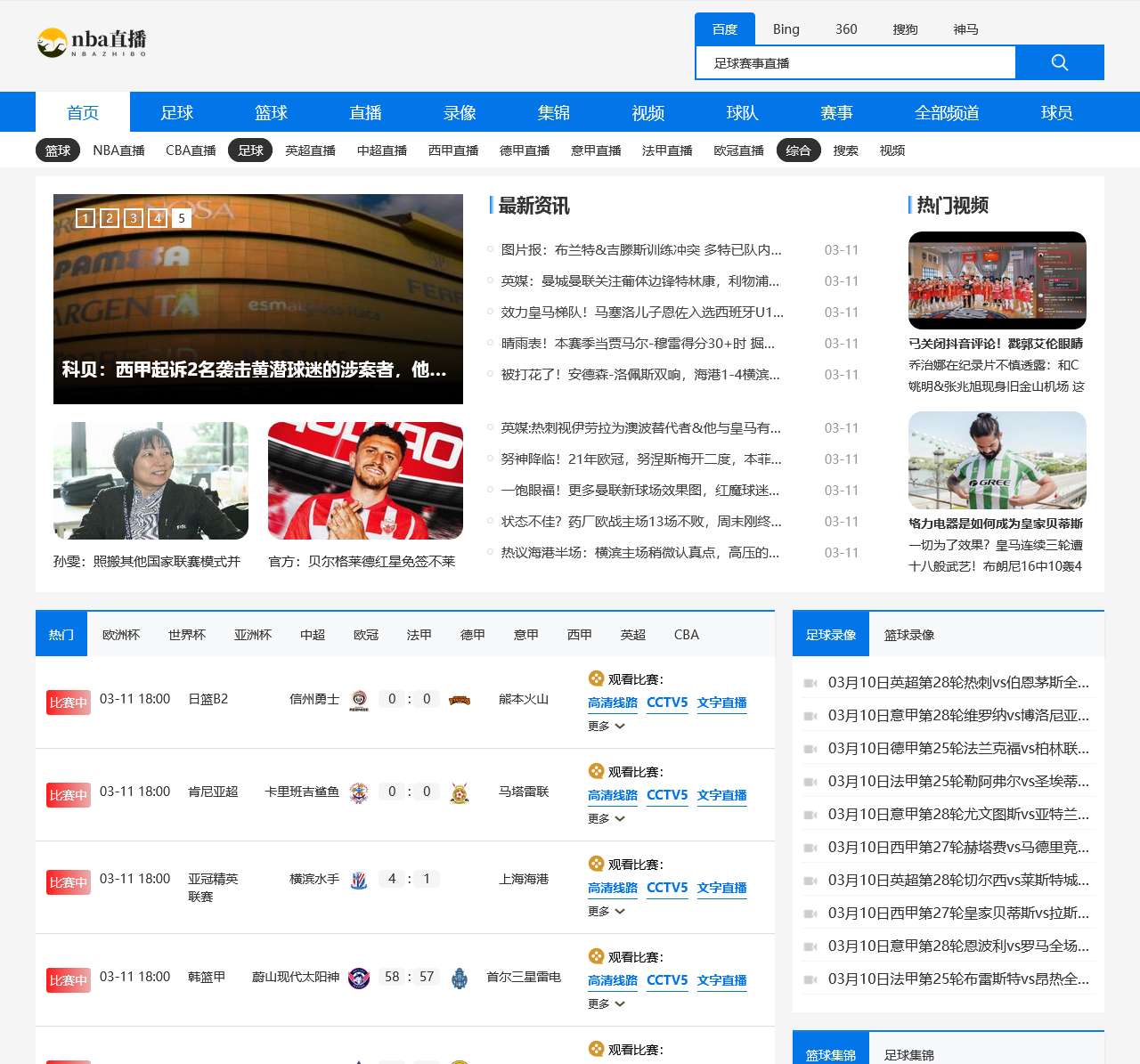The image size is (1140, 1064).
Task: Expand 更多 in 韩篮甲 match row
Action: click(607, 1004)
